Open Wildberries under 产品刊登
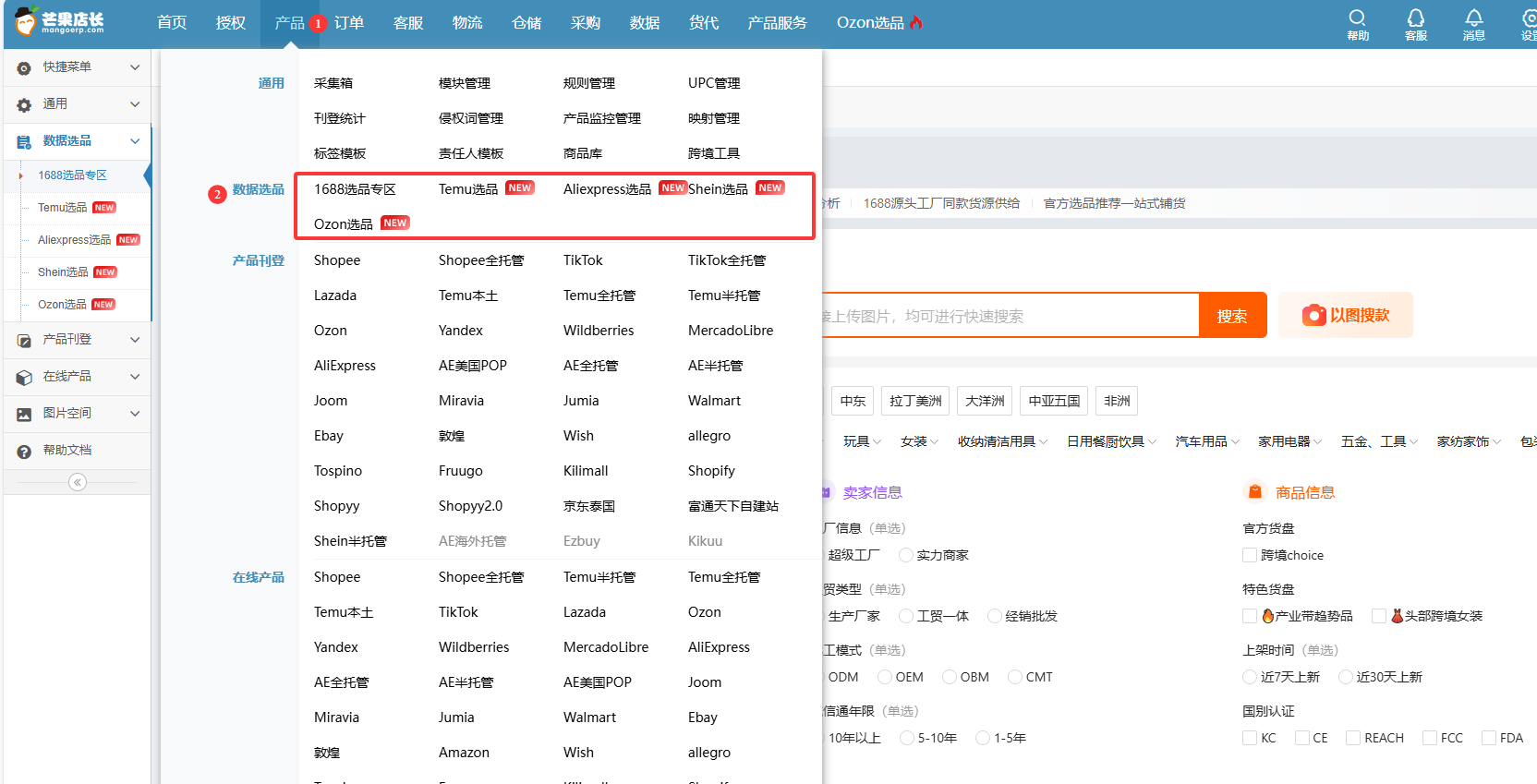Image resolution: width=1537 pixels, height=784 pixels. click(x=599, y=331)
